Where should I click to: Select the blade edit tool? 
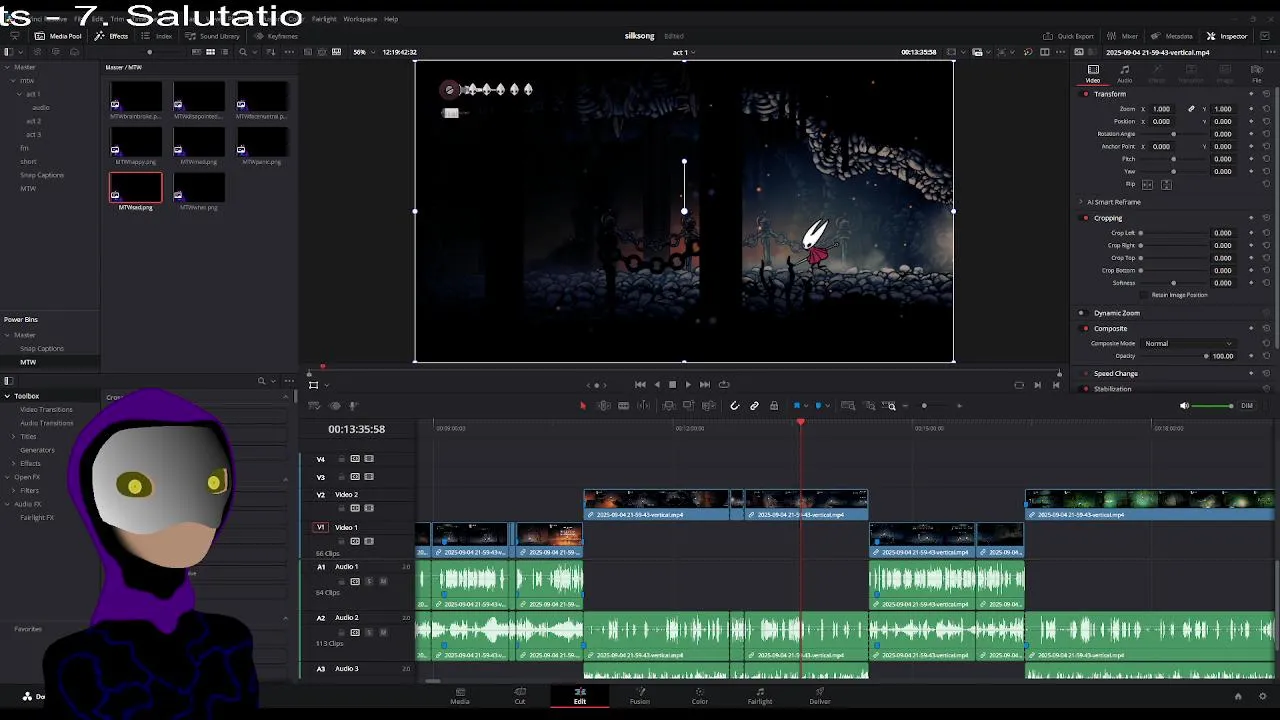click(623, 406)
